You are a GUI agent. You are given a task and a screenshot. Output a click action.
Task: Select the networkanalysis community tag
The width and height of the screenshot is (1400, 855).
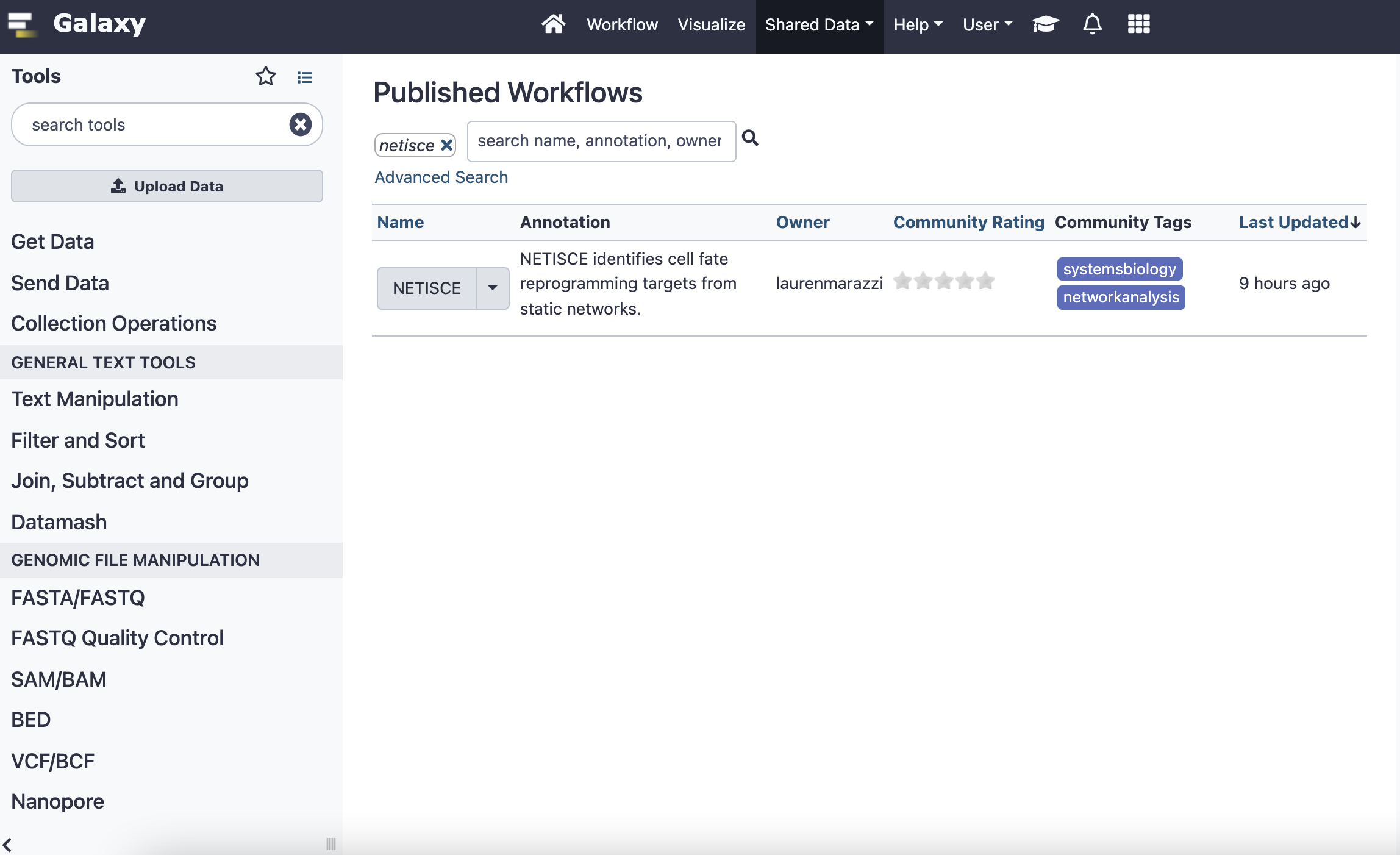[1121, 297]
